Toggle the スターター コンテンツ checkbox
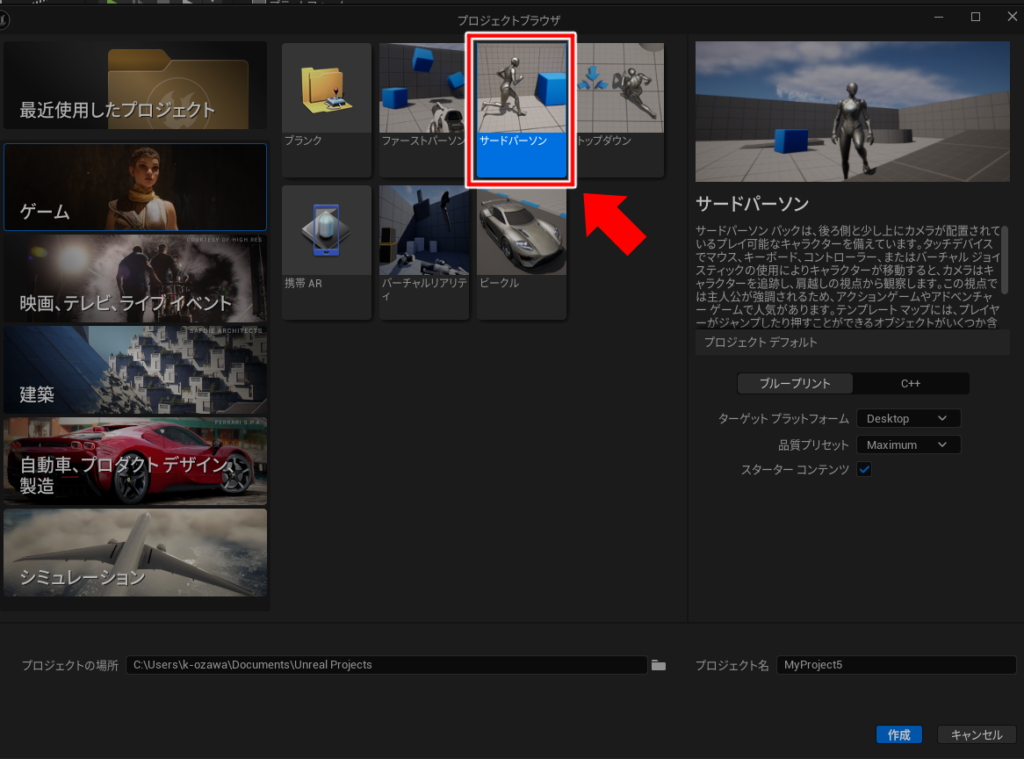Viewport: 1024px width, 759px height. point(864,470)
